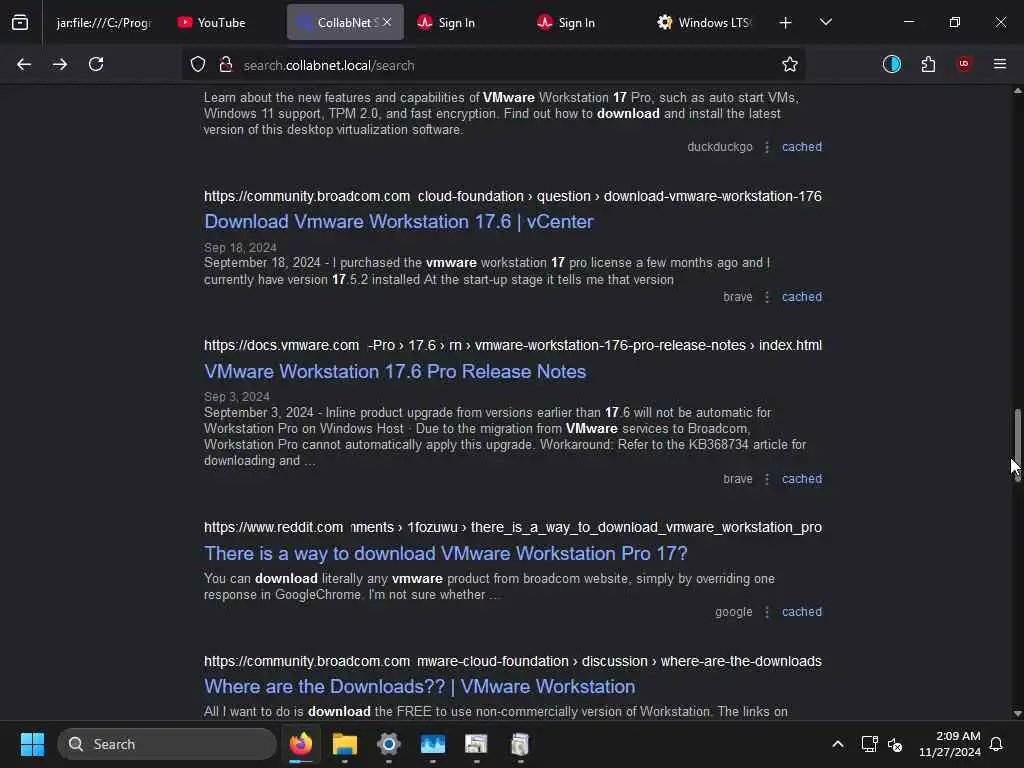Switch to the second Sign In tab
This screenshot has height=768, width=1024.
click(x=585, y=23)
